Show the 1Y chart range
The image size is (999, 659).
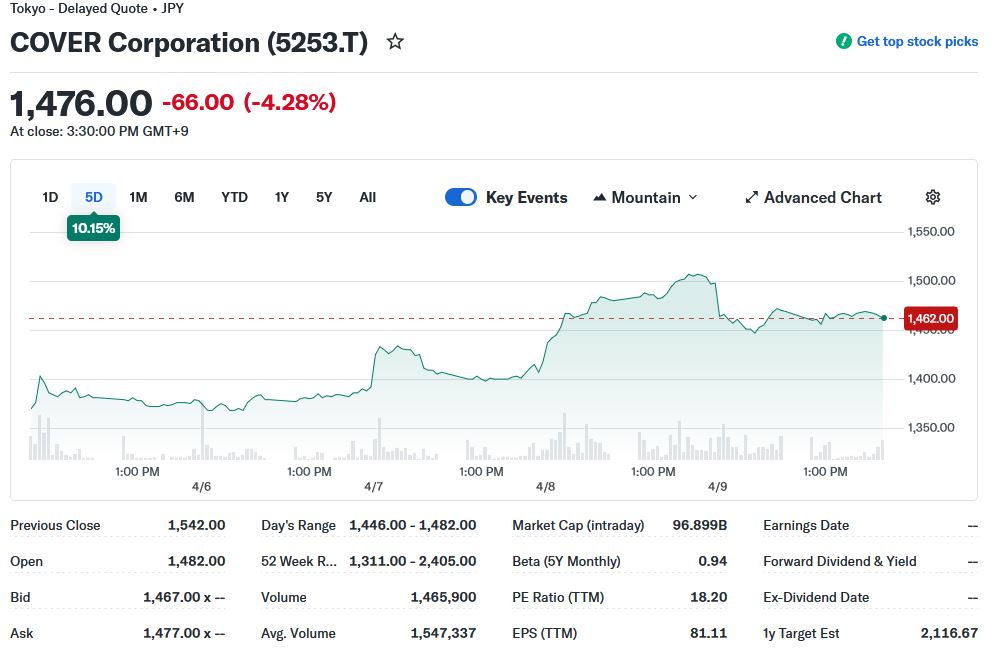(282, 198)
